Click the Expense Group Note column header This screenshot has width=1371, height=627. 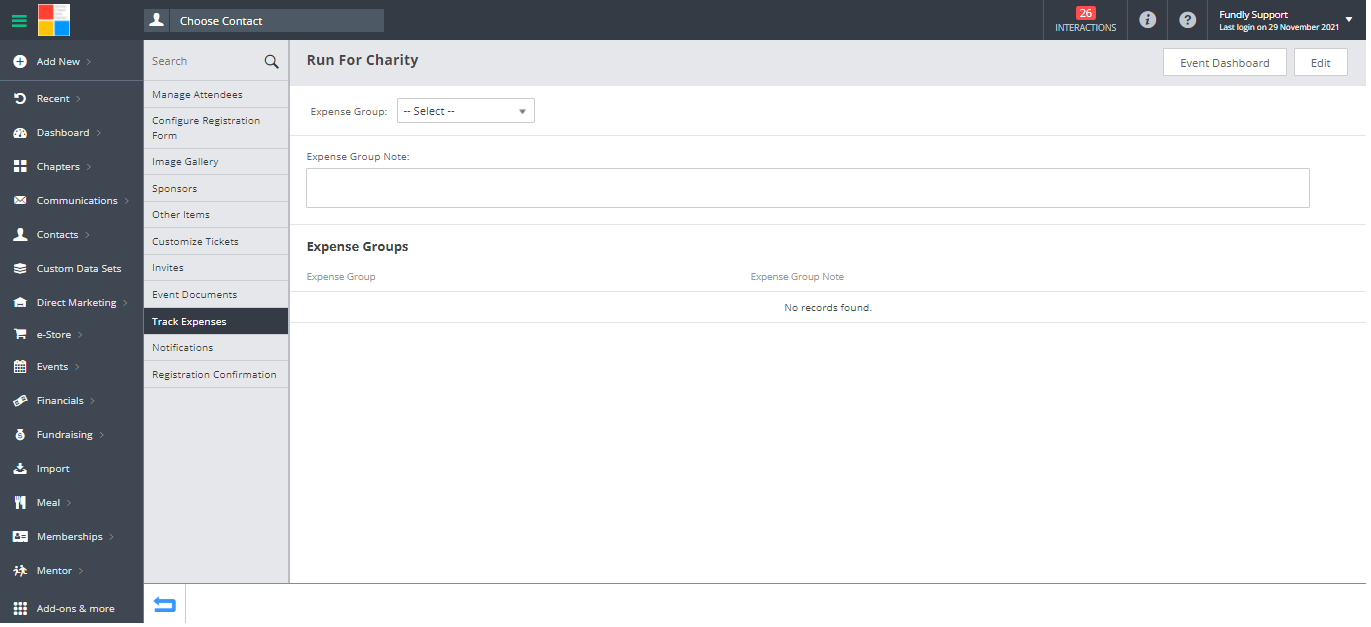click(x=797, y=277)
